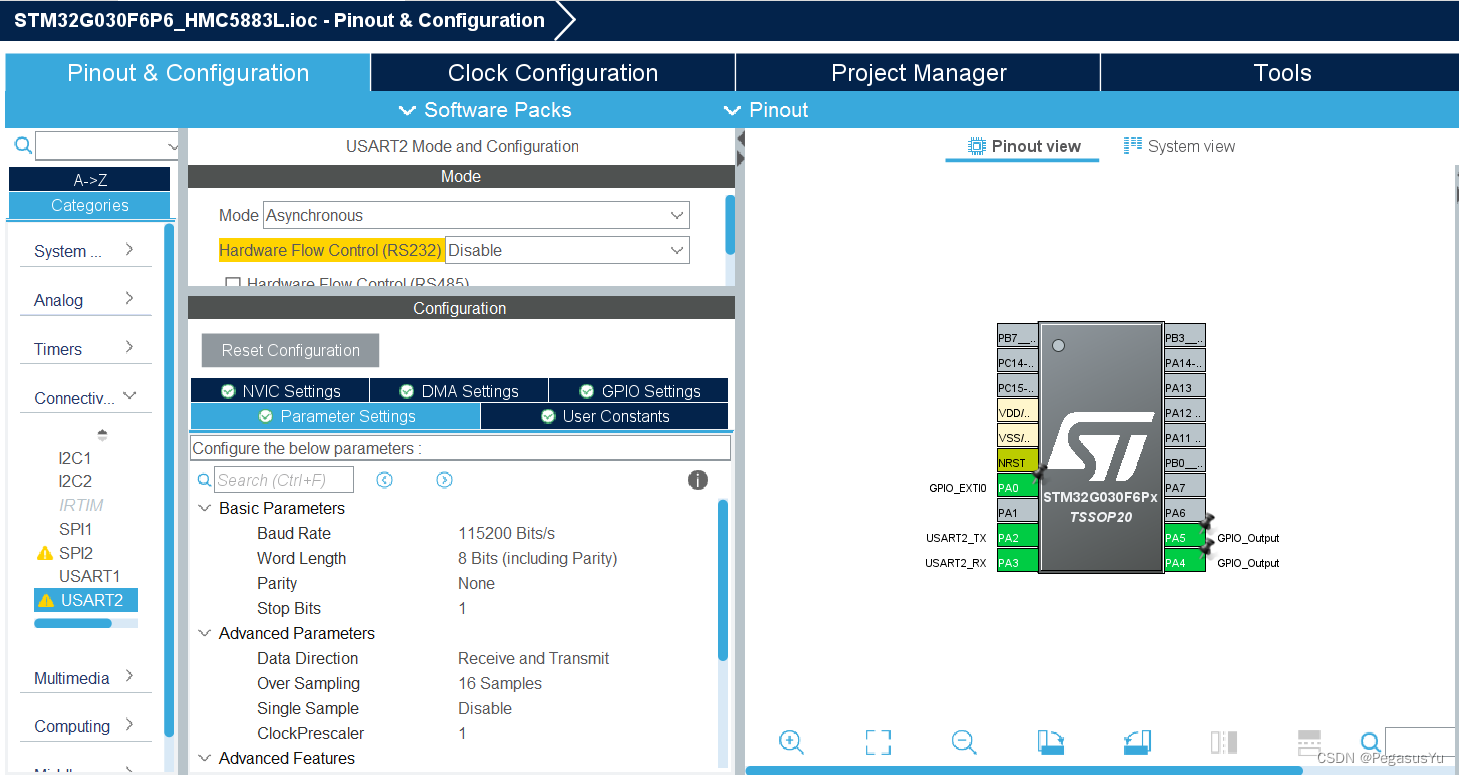Screen dimensions: 1459x775
Task: Collapse the Advanced Features section
Action: 205,758
